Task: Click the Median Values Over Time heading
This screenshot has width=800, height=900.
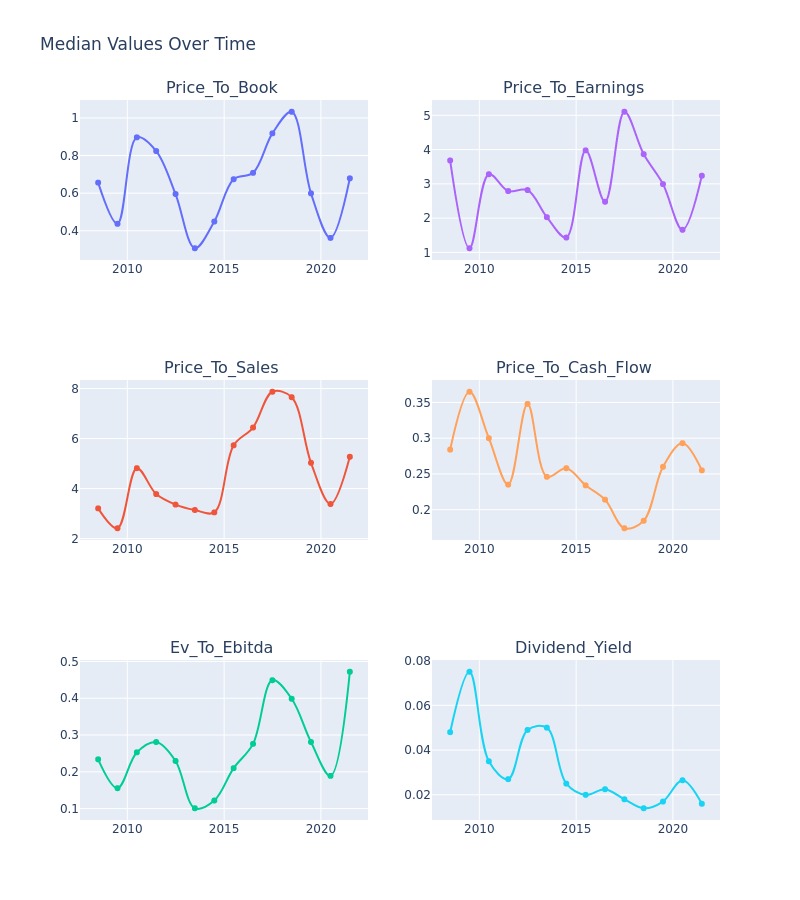Action: pos(147,44)
